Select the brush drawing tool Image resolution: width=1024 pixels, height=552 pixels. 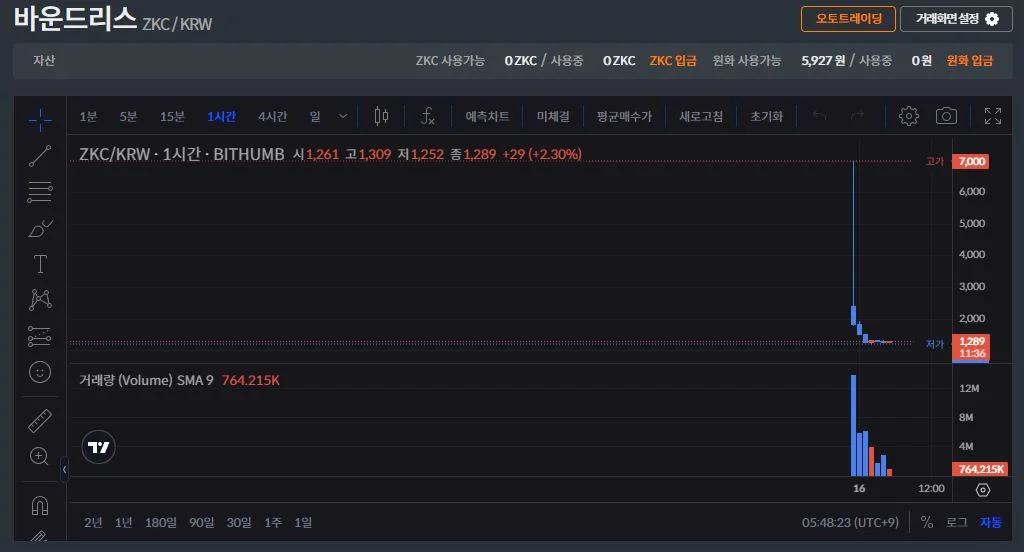(x=40, y=228)
